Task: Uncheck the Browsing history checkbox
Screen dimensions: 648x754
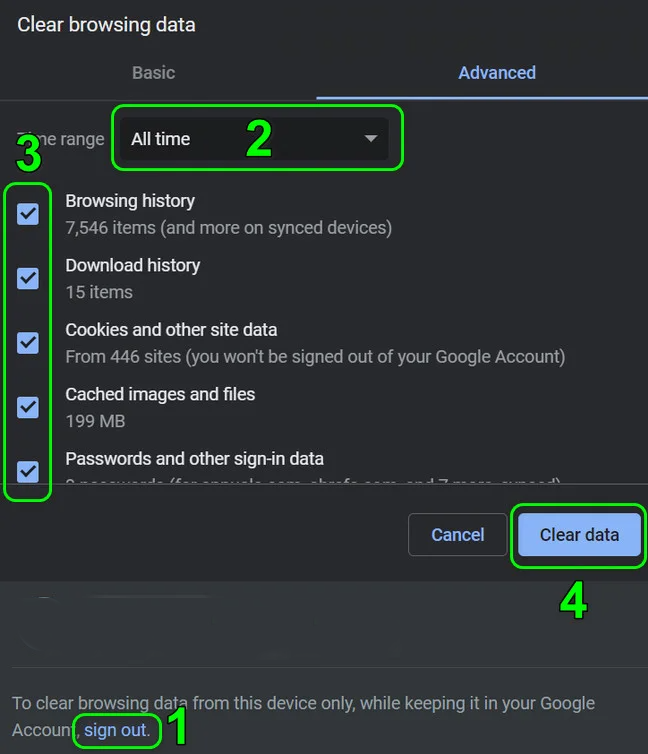Action: (x=28, y=214)
